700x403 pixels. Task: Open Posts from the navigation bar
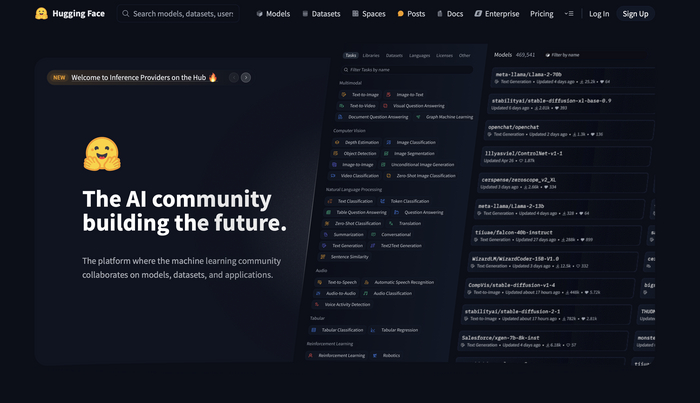[x=411, y=14]
